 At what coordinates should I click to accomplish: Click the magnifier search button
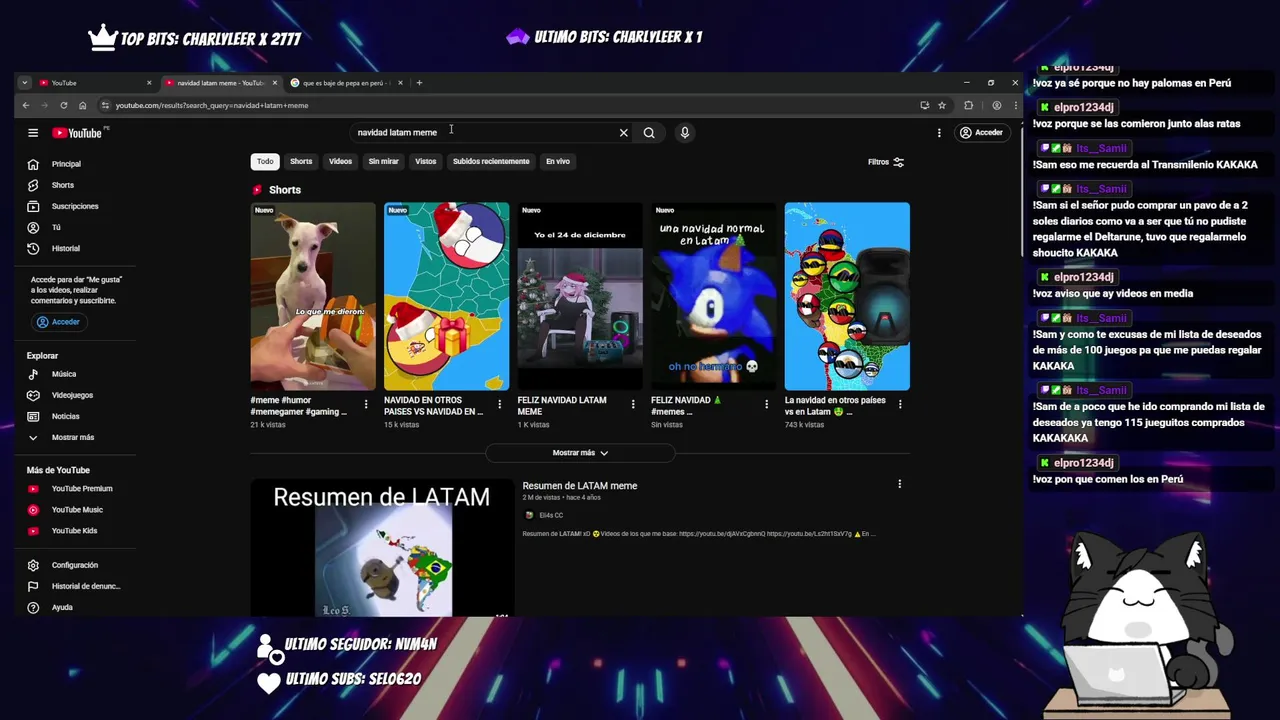pyautogui.click(x=649, y=132)
